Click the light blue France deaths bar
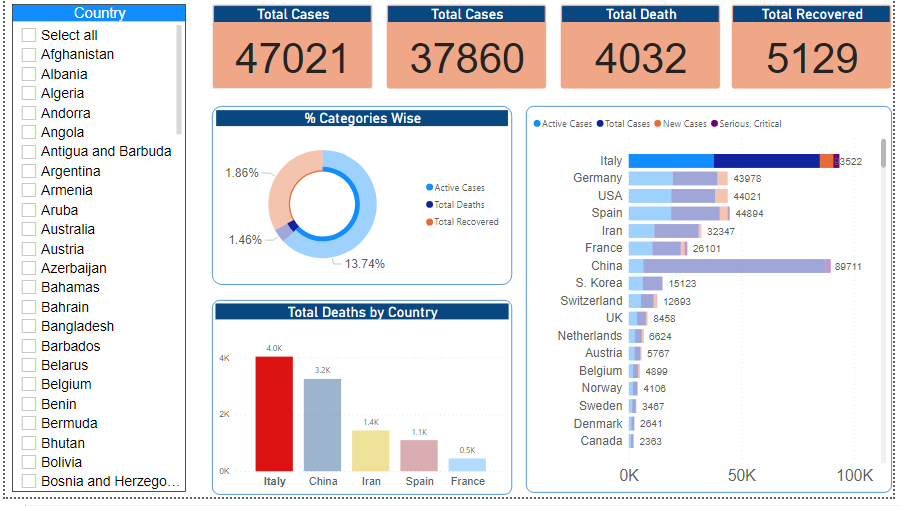 (x=467, y=465)
